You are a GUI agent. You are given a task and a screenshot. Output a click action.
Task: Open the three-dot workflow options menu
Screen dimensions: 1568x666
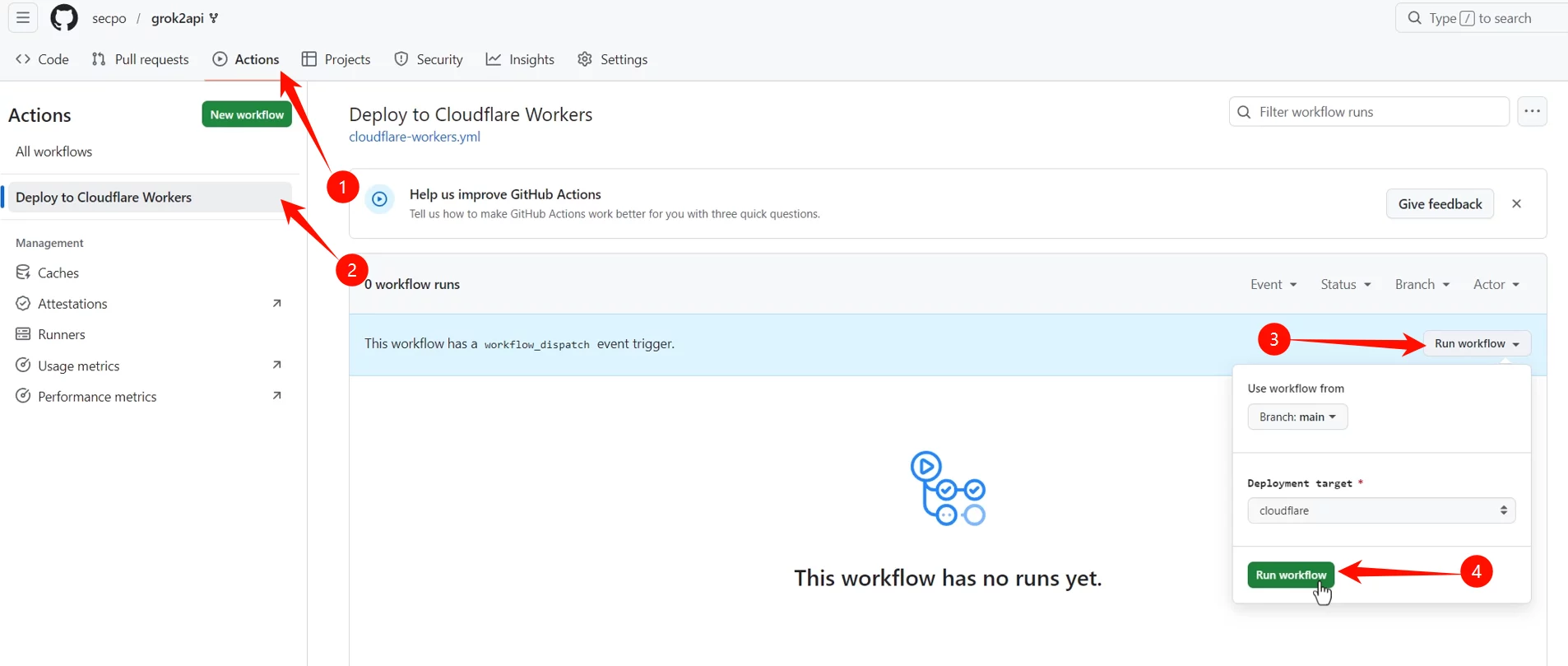pos(1532,111)
